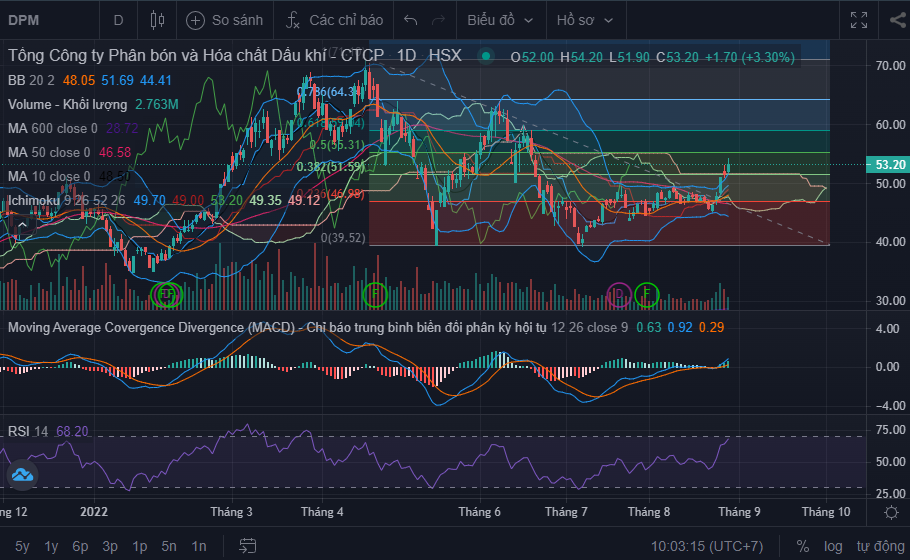The width and height of the screenshot is (910, 560).
Task: Expand the Biểu đồ dropdown
Action: click(x=500, y=20)
